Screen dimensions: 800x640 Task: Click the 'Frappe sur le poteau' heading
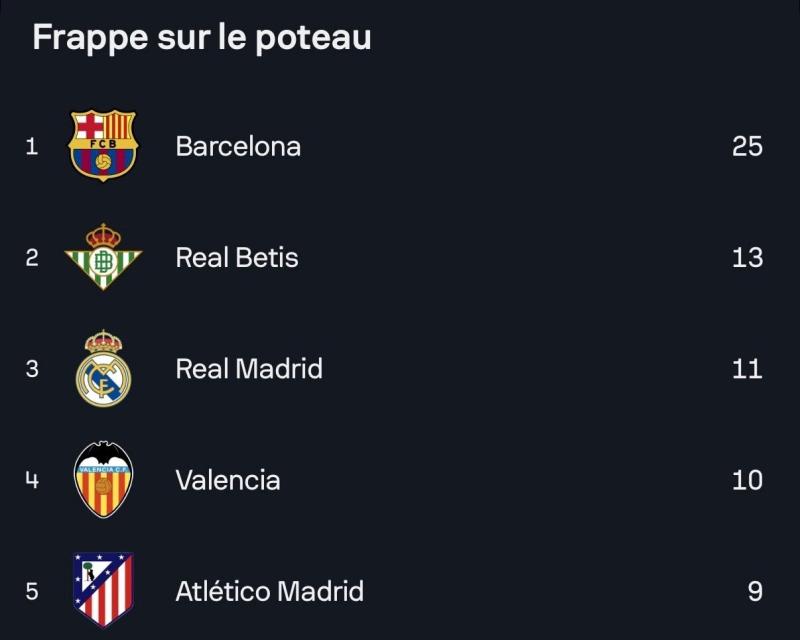(202, 38)
